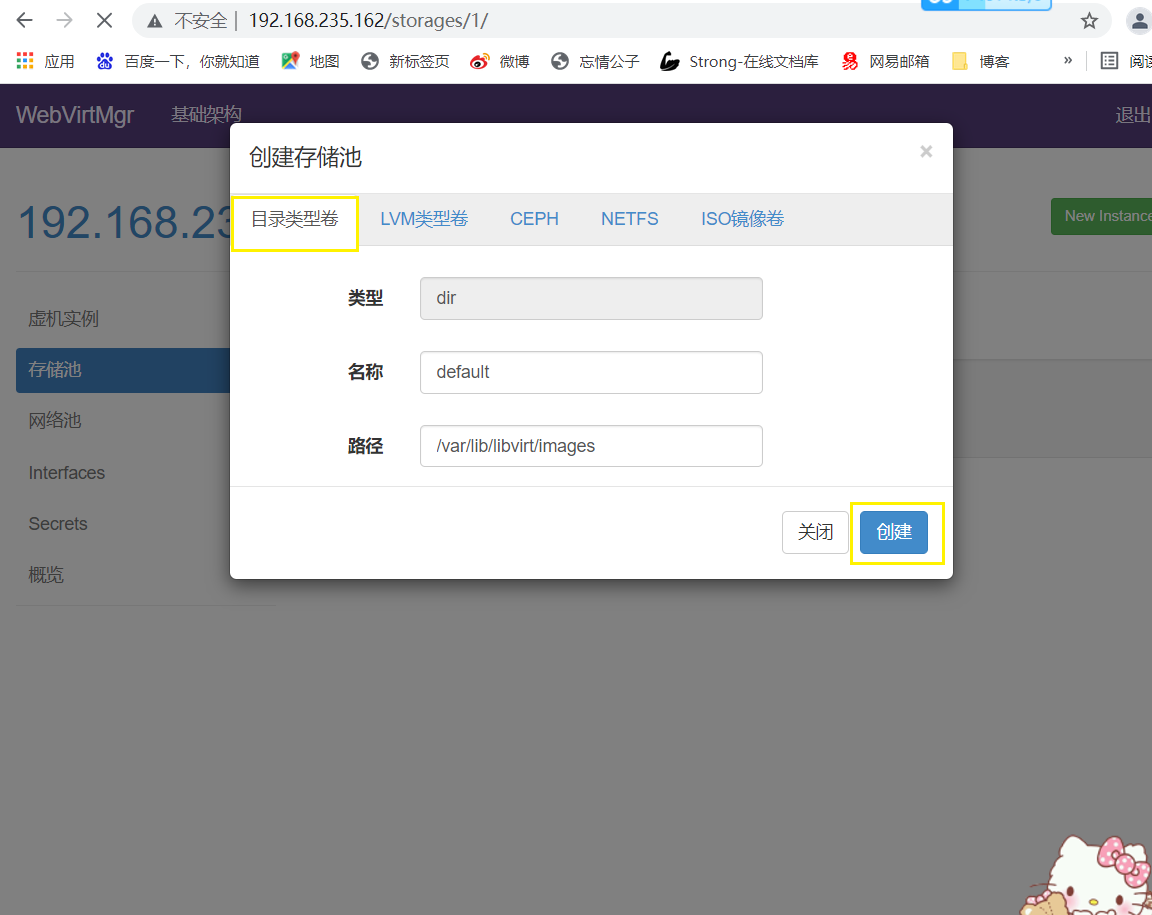This screenshot has width=1152, height=915.
Task: Open the 应用 apps shortcut
Action: pos(45,61)
